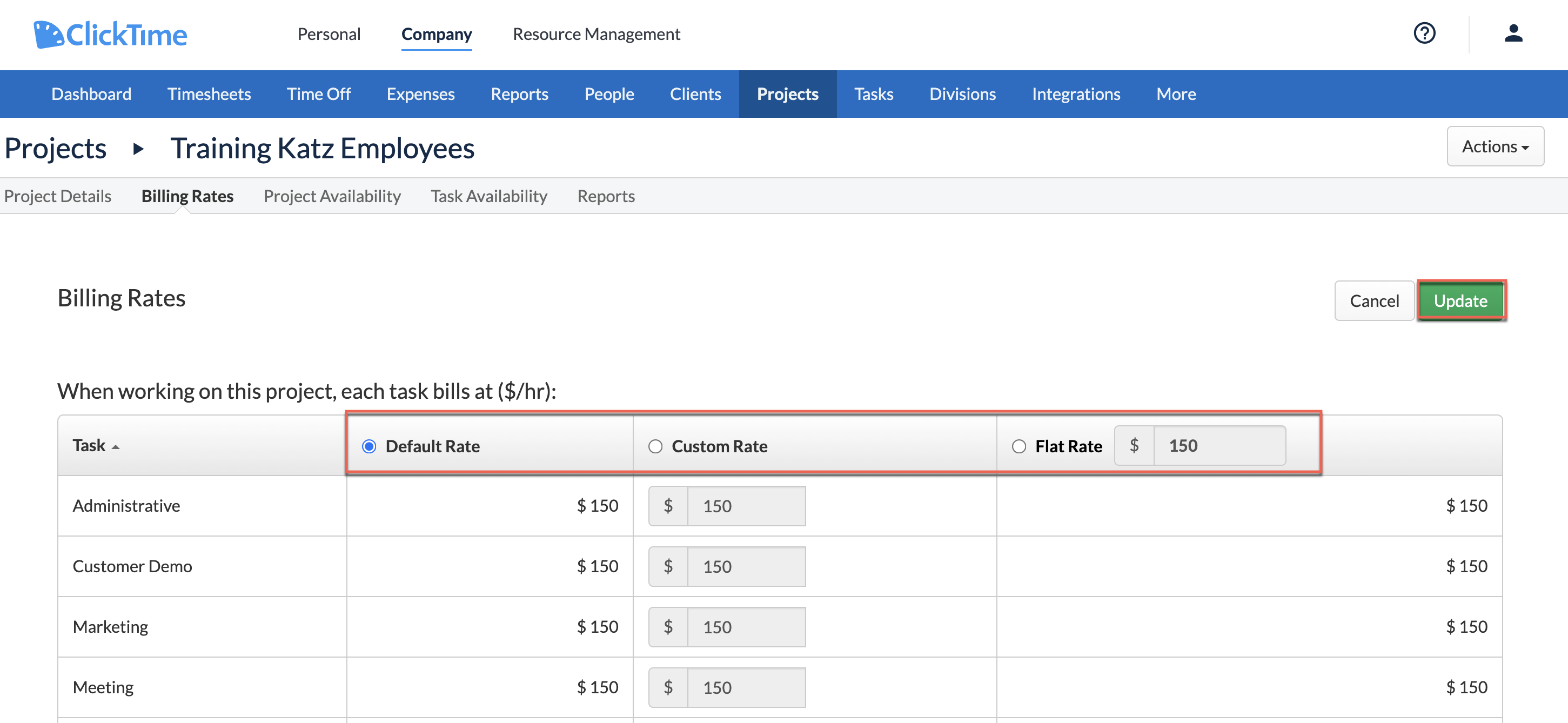Image resolution: width=1568 pixels, height=723 pixels.
Task: Switch to the Personal section
Action: [x=329, y=34]
